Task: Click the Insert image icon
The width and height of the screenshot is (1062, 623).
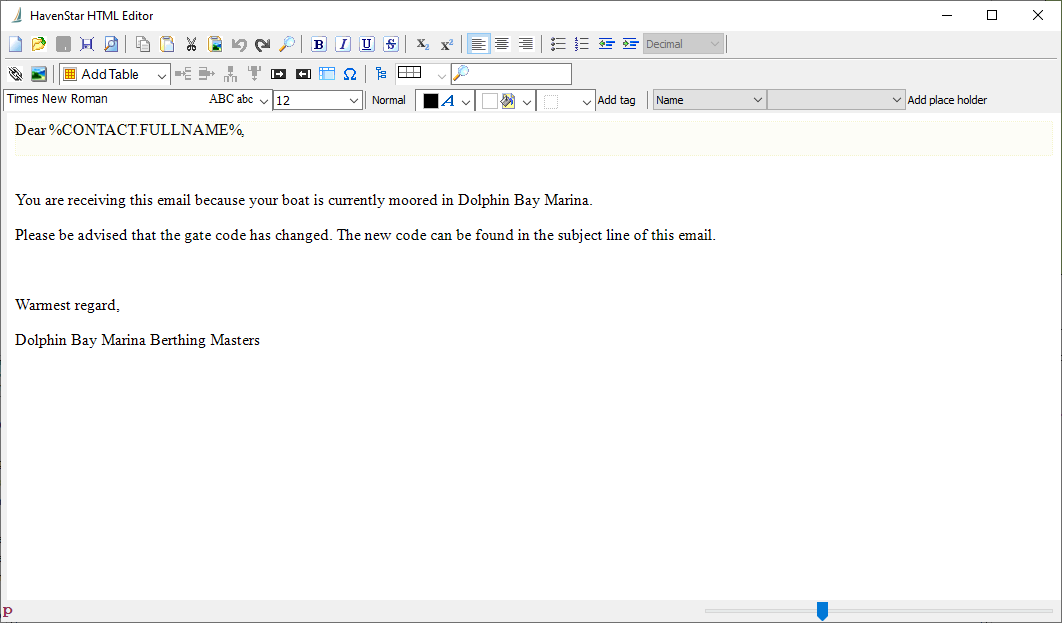Action: click(39, 74)
